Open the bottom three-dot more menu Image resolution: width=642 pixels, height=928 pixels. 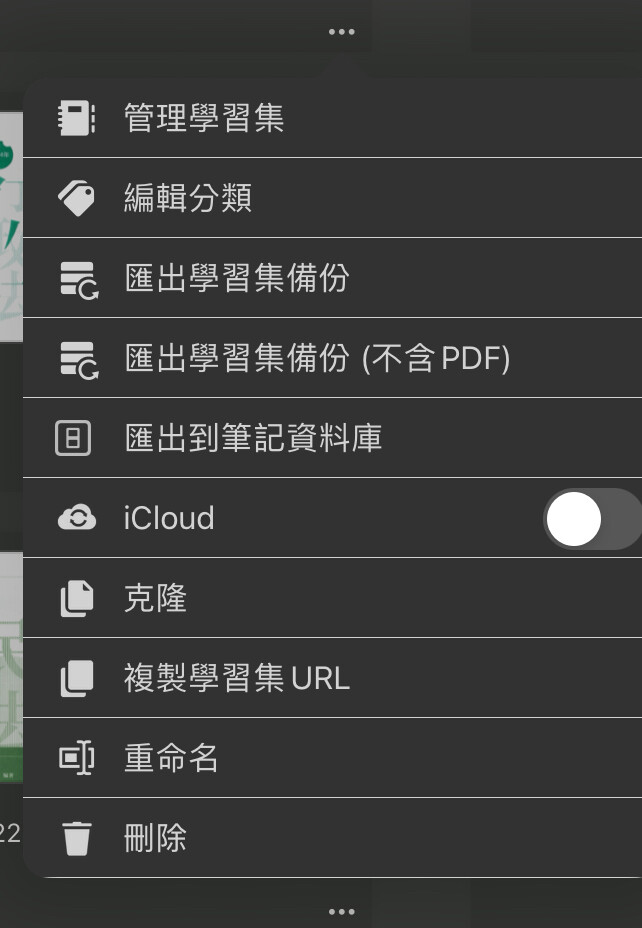341,911
